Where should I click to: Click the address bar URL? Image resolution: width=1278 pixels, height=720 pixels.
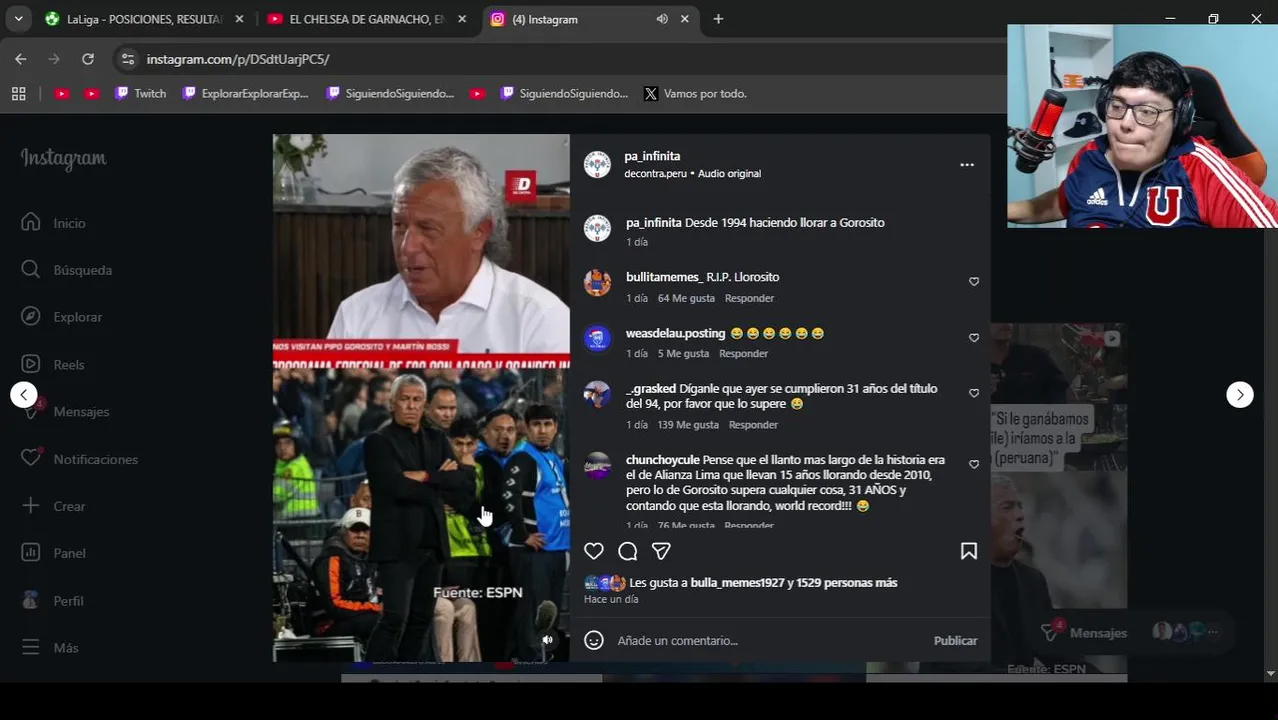click(x=238, y=59)
